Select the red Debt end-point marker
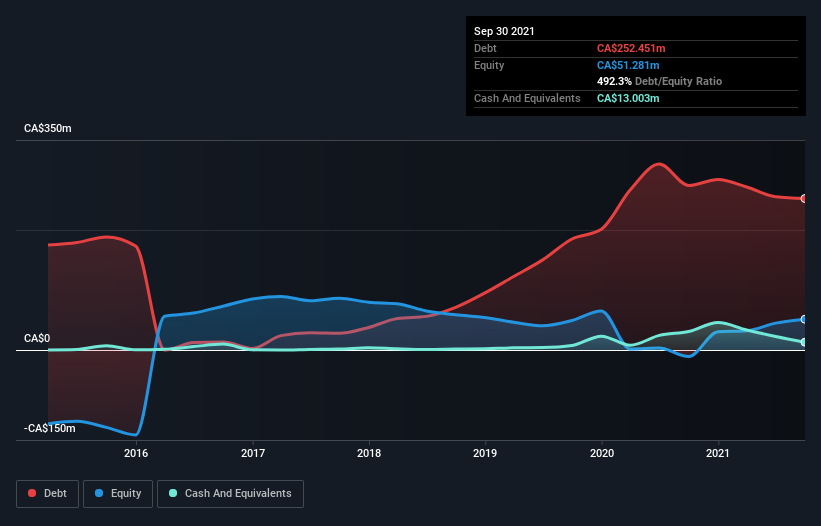 point(804,199)
